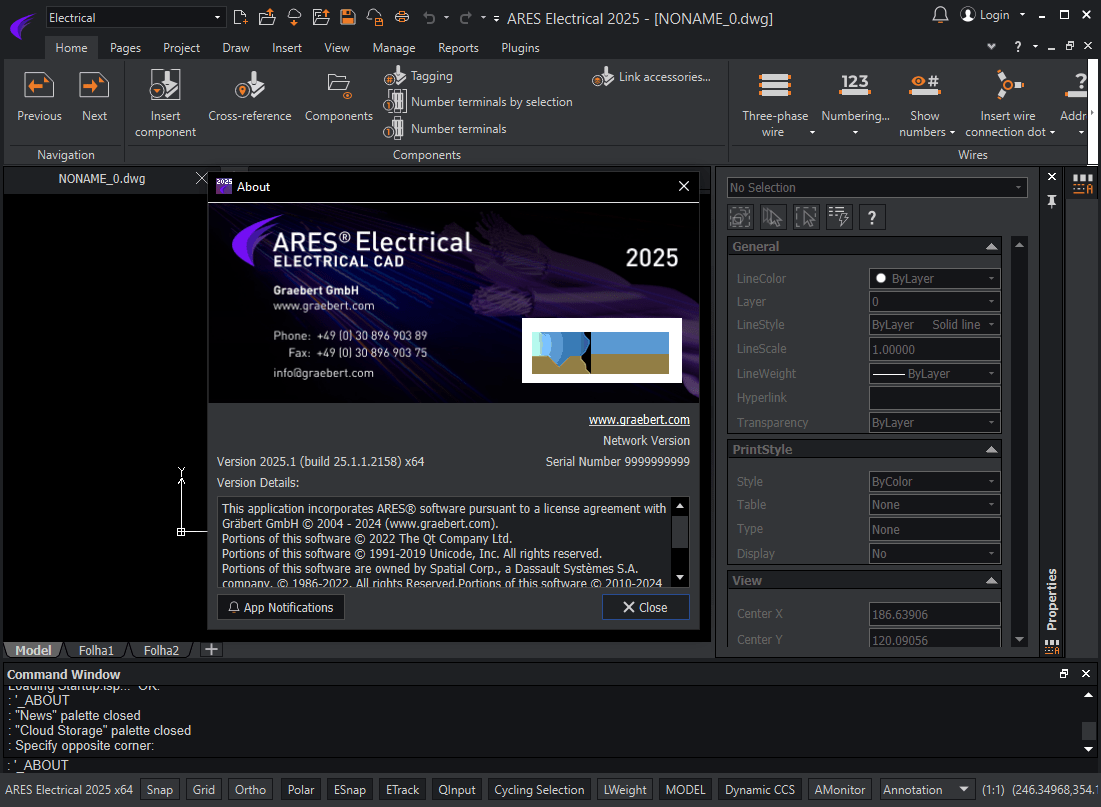Open the No Selection dropdown

point(877,188)
